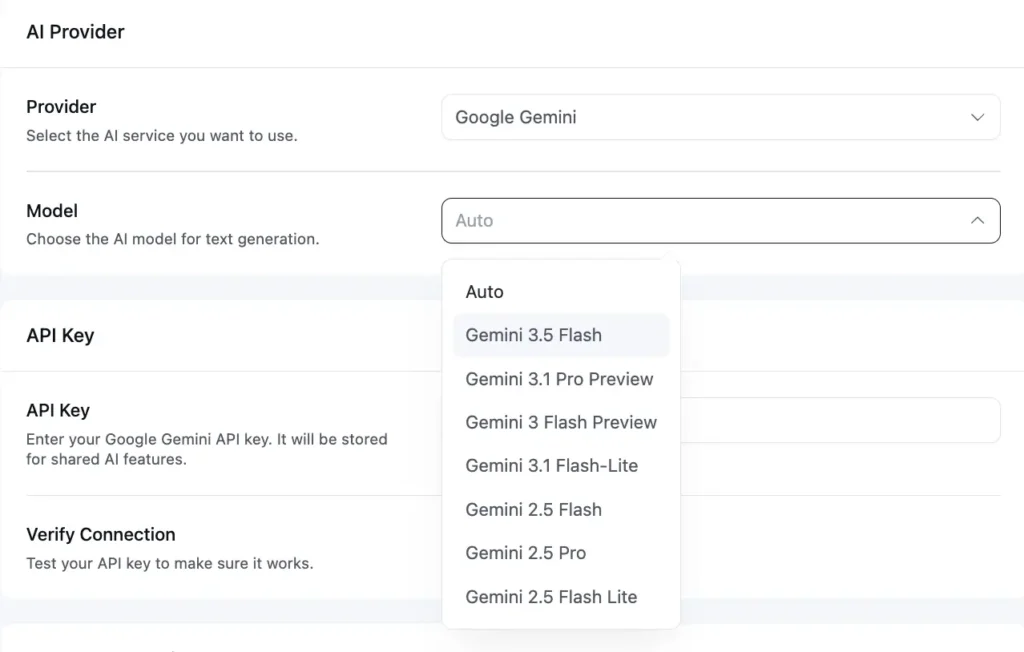Choose Gemini 3.5 Flash model option
Viewport: 1024px width, 652px height.
click(x=561, y=335)
